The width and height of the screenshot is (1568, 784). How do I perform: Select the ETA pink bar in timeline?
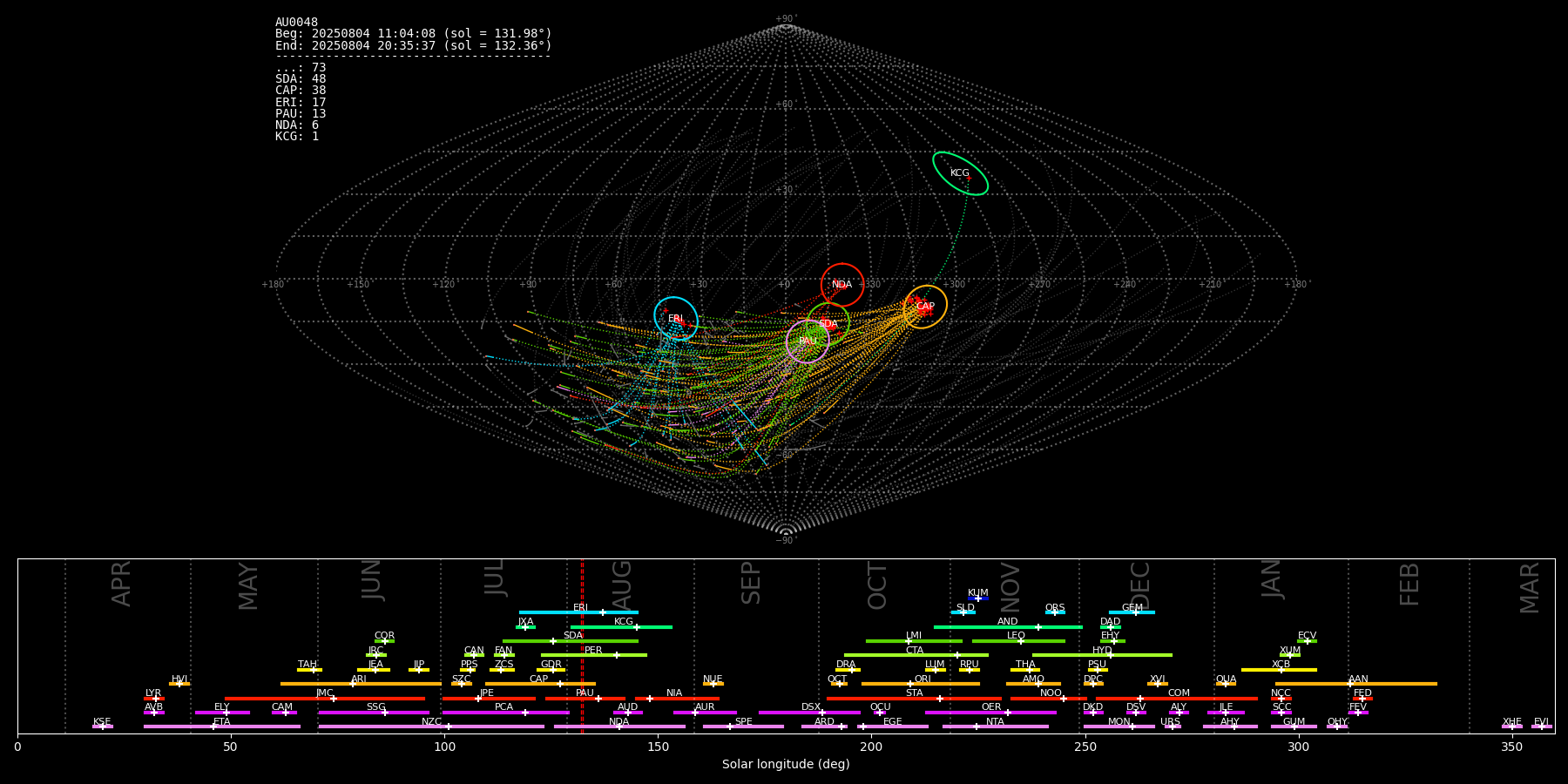click(x=222, y=727)
